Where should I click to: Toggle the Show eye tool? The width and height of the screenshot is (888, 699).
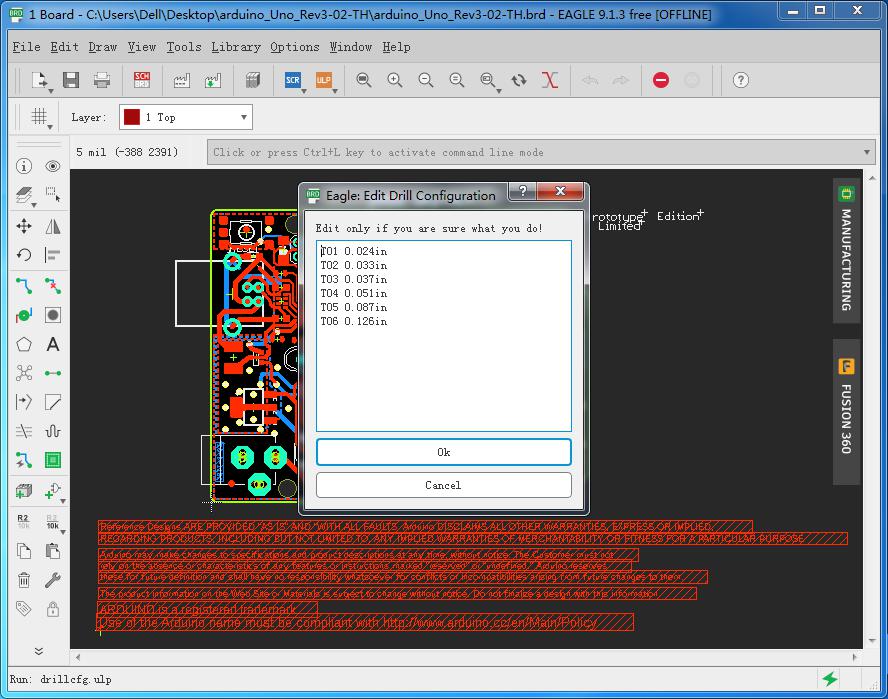(x=53, y=166)
